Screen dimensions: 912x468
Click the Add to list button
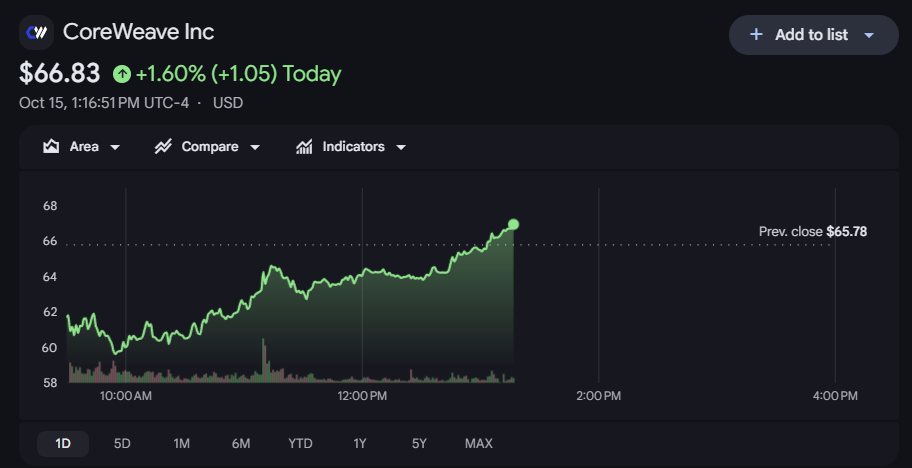(x=814, y=35)
